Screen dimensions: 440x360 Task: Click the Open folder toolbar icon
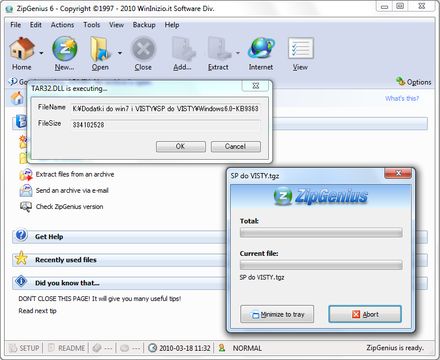coord(100,49)
